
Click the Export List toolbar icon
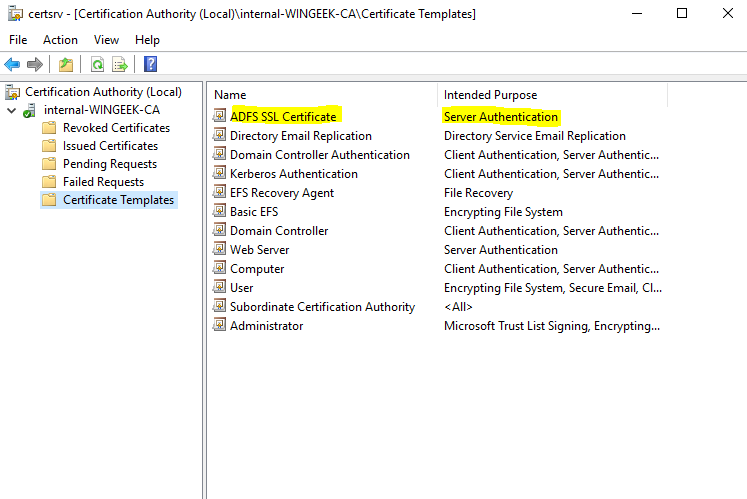pos(120,65)
